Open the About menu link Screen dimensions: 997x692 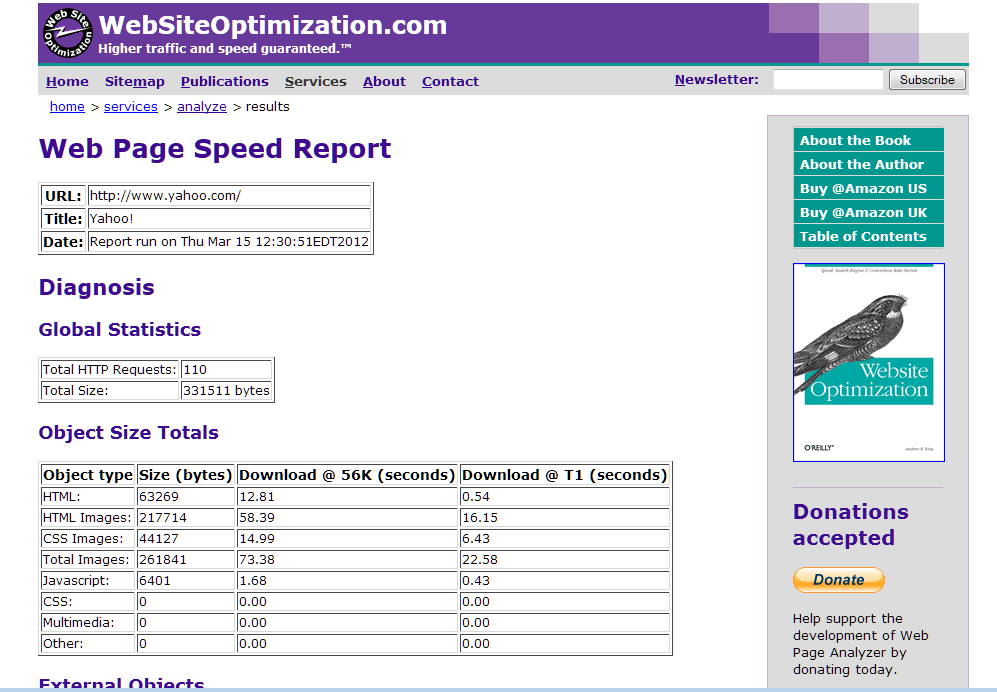pyautogui.click(x=384, y=81)
